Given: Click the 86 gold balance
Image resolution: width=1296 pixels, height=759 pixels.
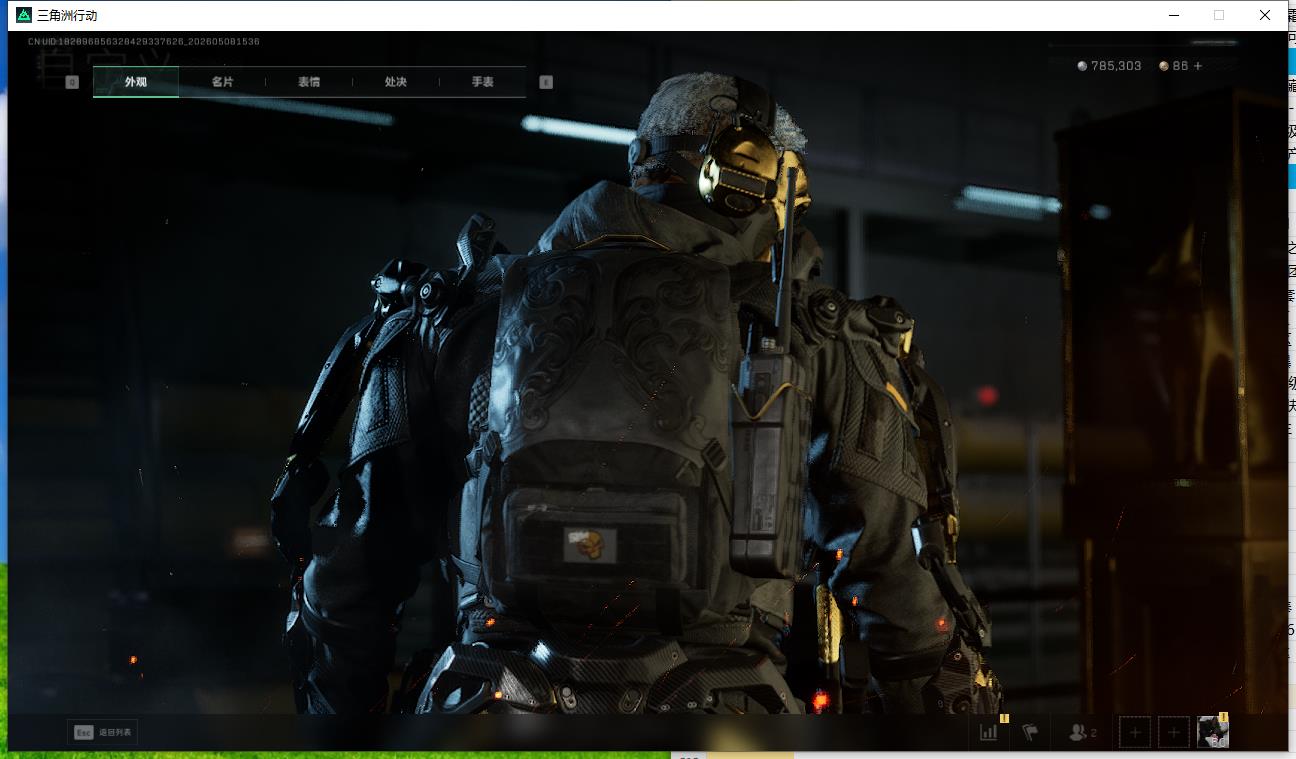Looking at the screenshot, I should click(1180, 66).
